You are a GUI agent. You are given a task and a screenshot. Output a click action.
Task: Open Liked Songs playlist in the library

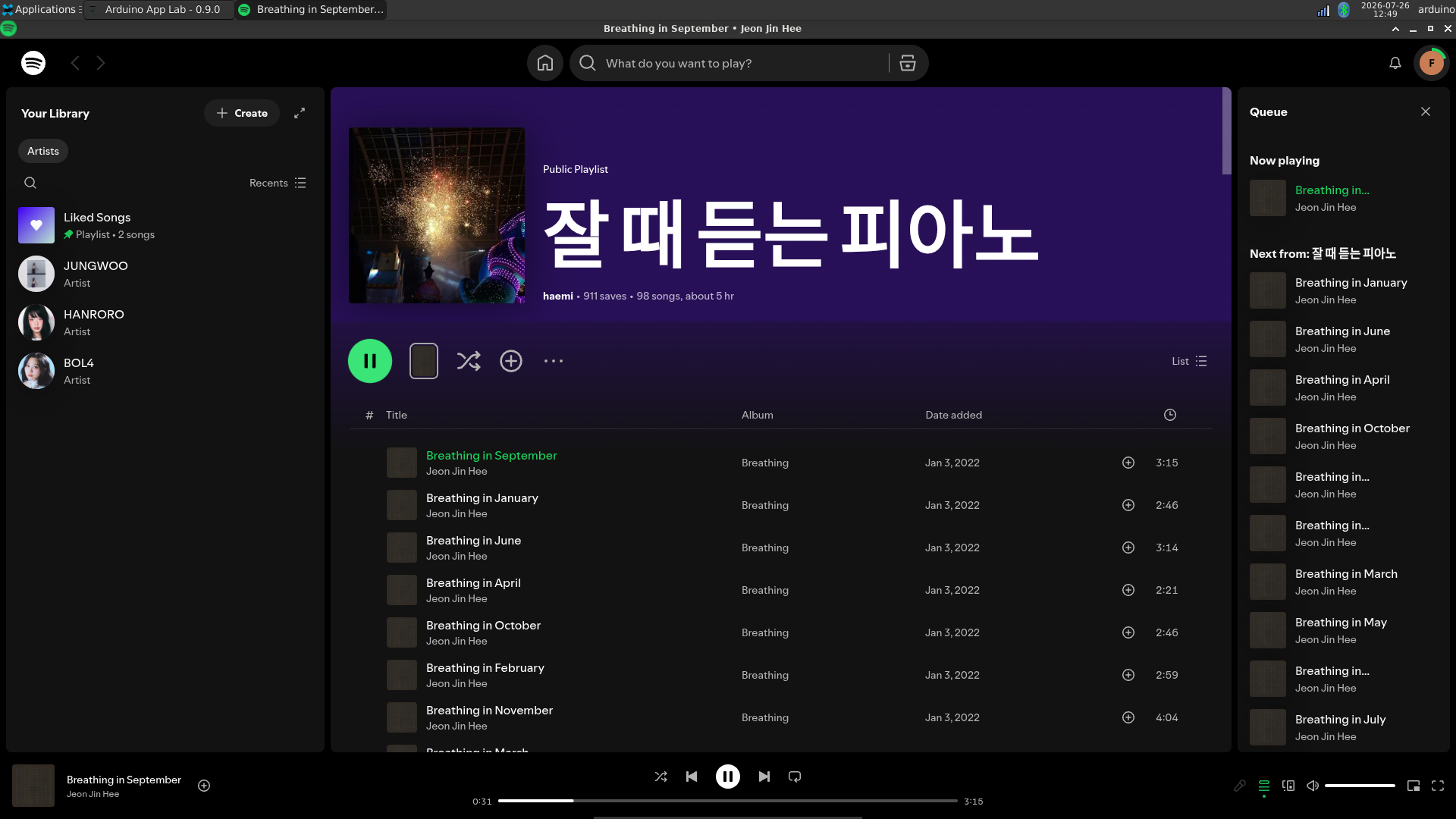coord(165,225)
